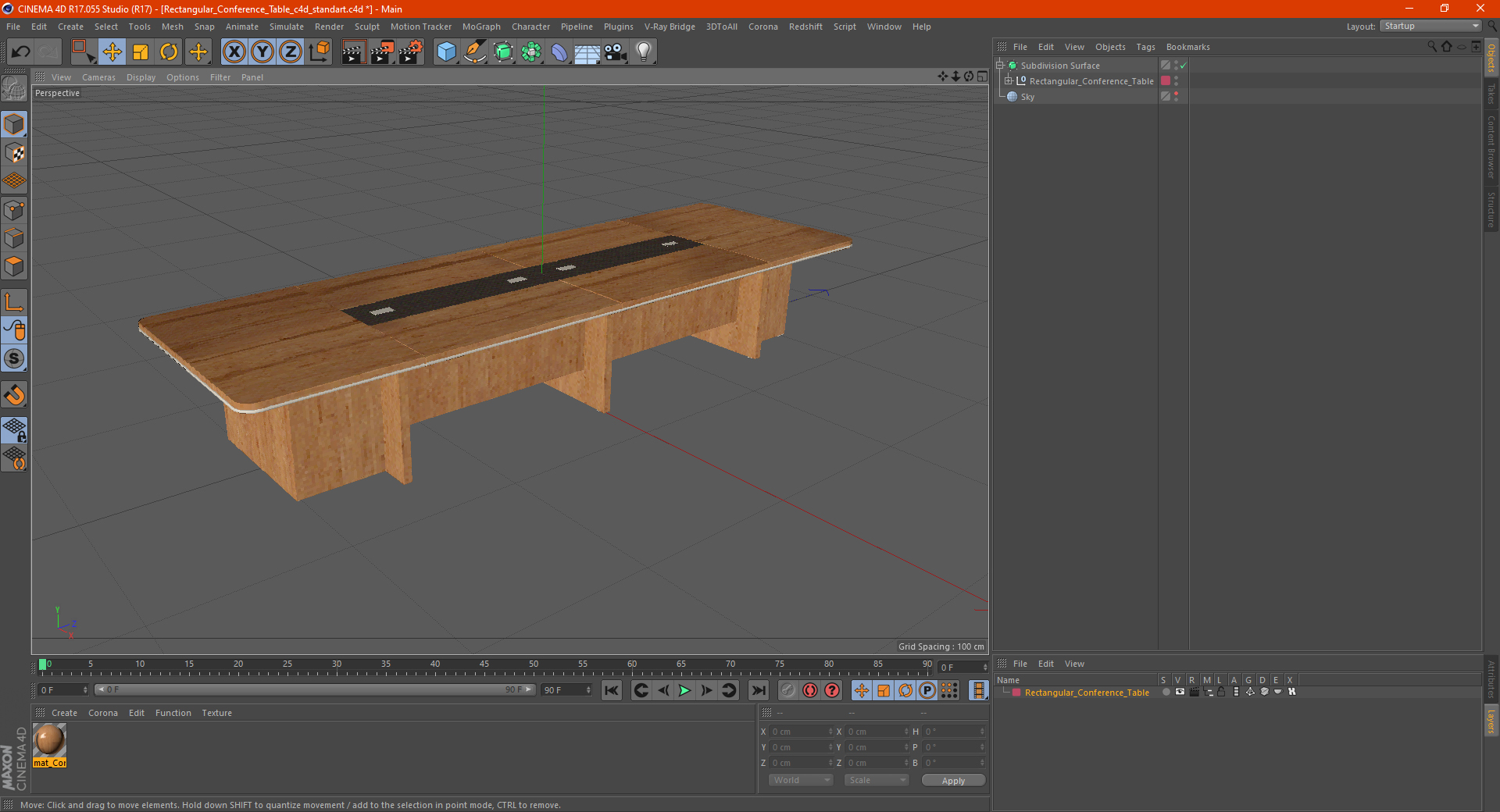Add a Cube primitive object
This screenshot has height=812, width=1500.
click(446, 52)
